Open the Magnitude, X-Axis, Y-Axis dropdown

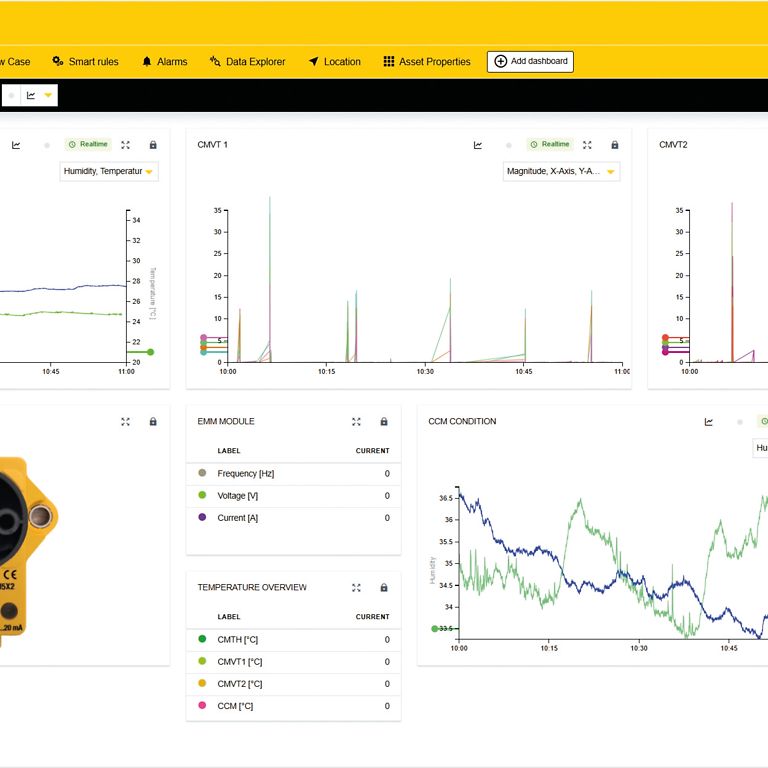561,172
